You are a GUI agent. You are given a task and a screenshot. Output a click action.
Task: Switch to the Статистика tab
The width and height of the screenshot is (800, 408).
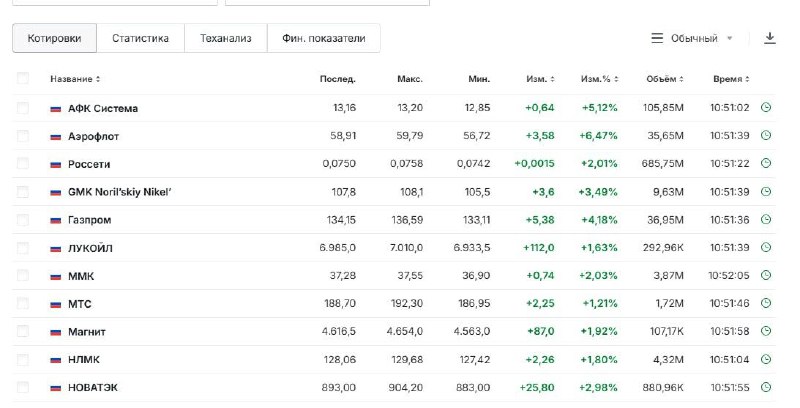click(140, 38)
